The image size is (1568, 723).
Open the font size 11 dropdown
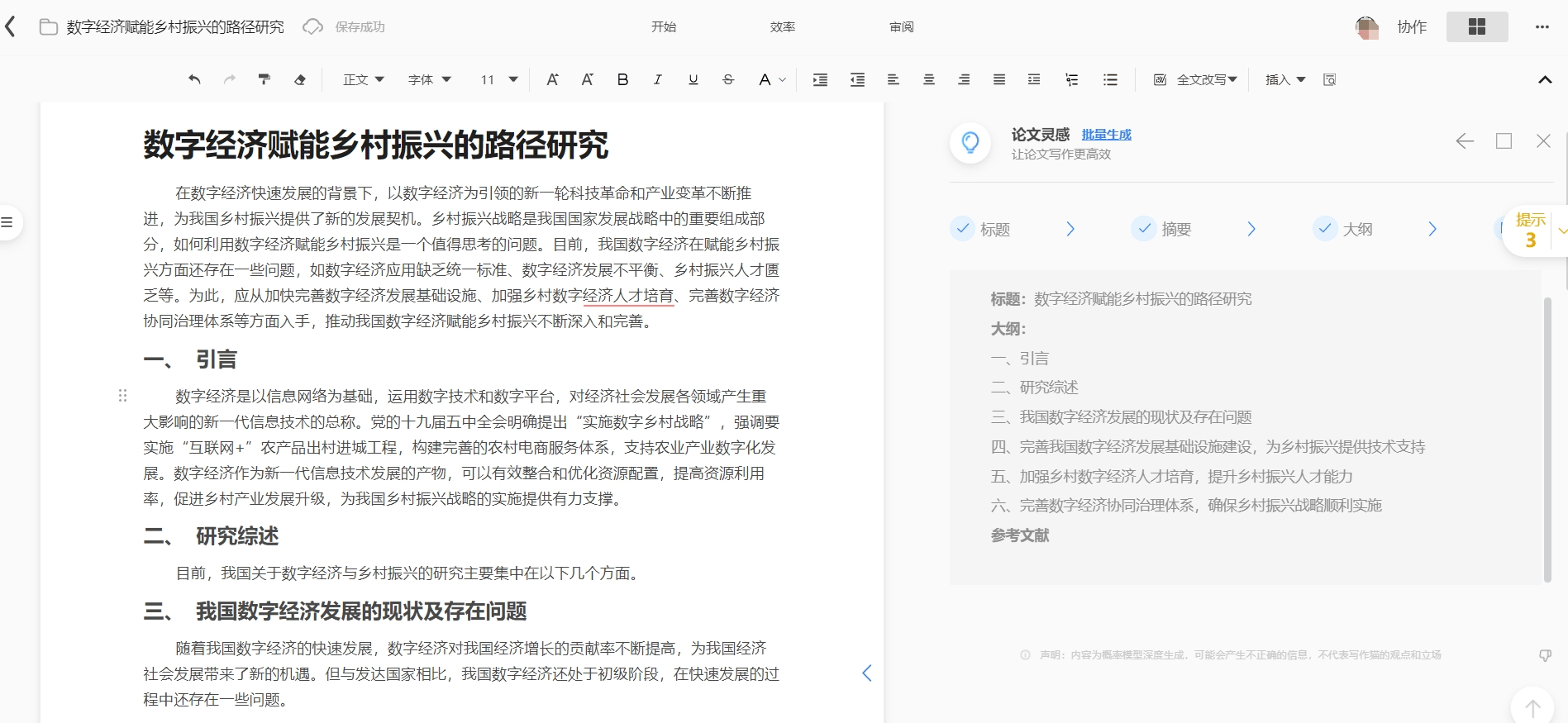[x=499, y=79]
